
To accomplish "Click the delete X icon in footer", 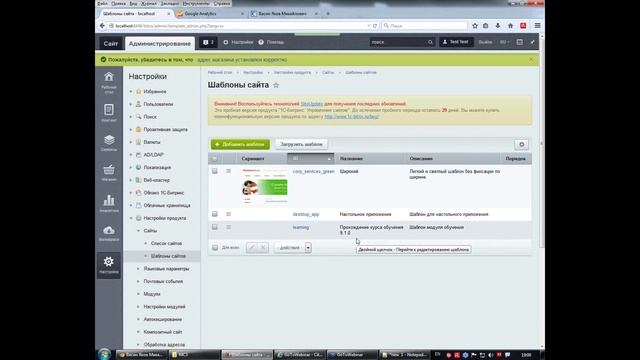I will click(263, 247).
